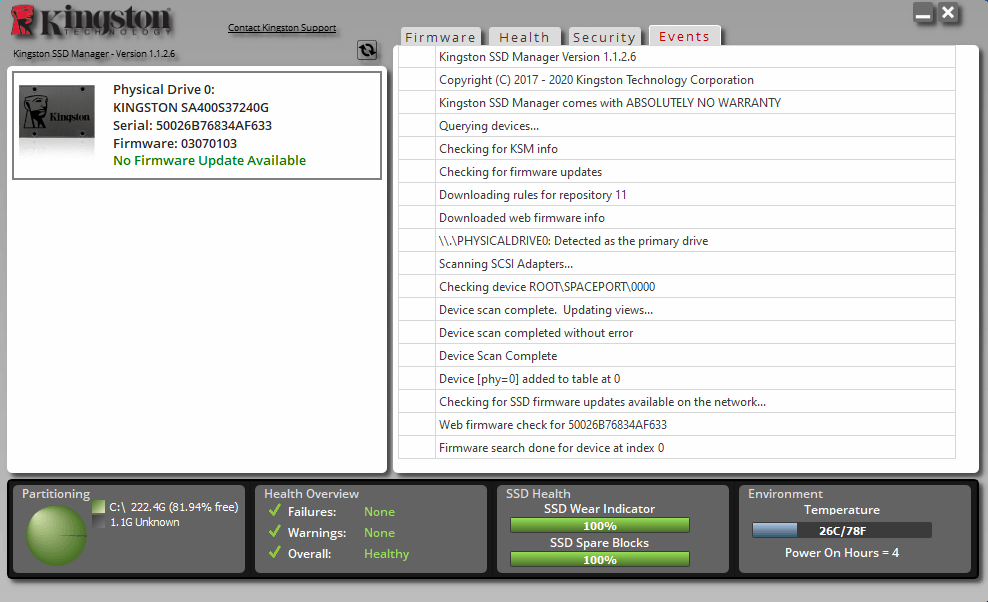The image size is (988, 602).
Task: Click the Overall Healthy status value
Action: pos(386,553)
